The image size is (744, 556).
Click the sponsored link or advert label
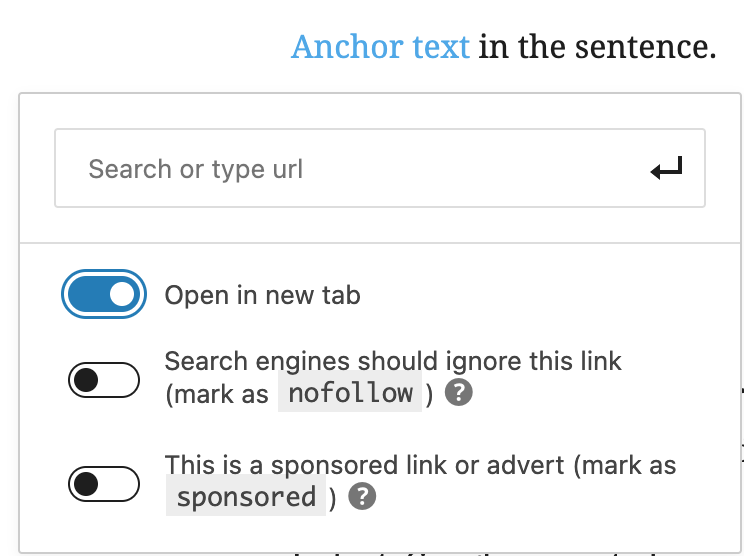(x=420, y=465)
